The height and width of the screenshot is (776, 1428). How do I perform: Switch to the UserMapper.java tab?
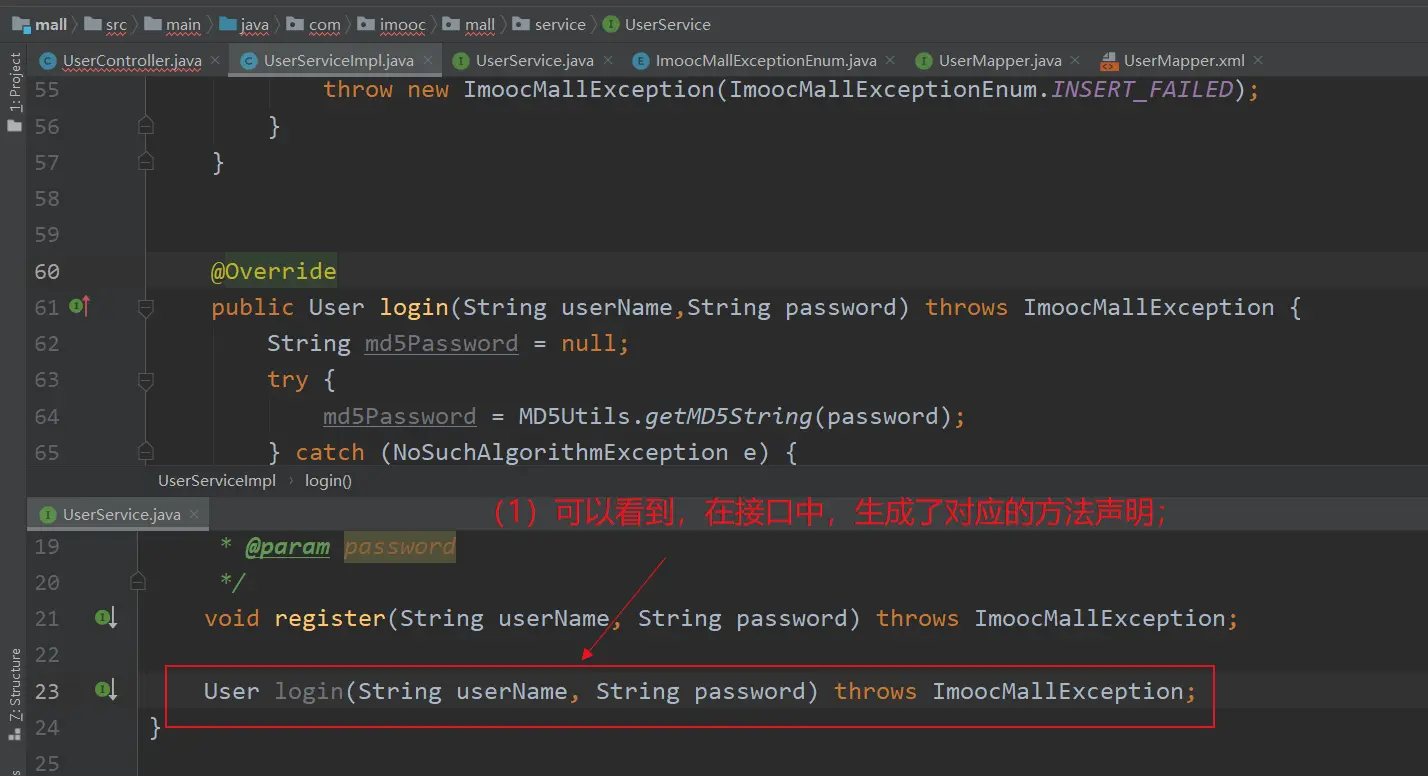pos(999,61)
